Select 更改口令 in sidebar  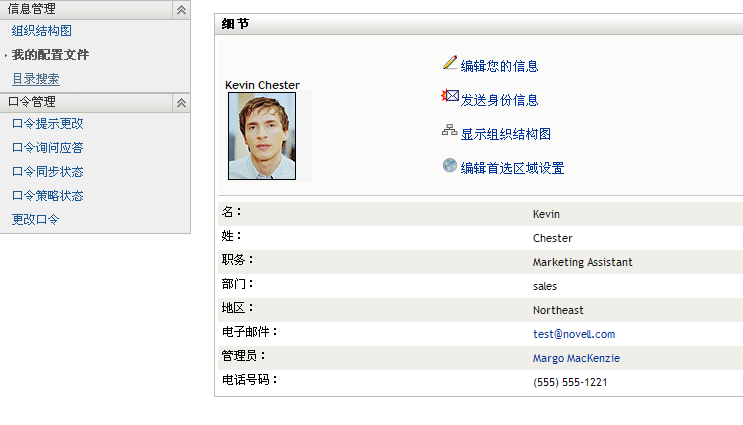coord(36,219)
